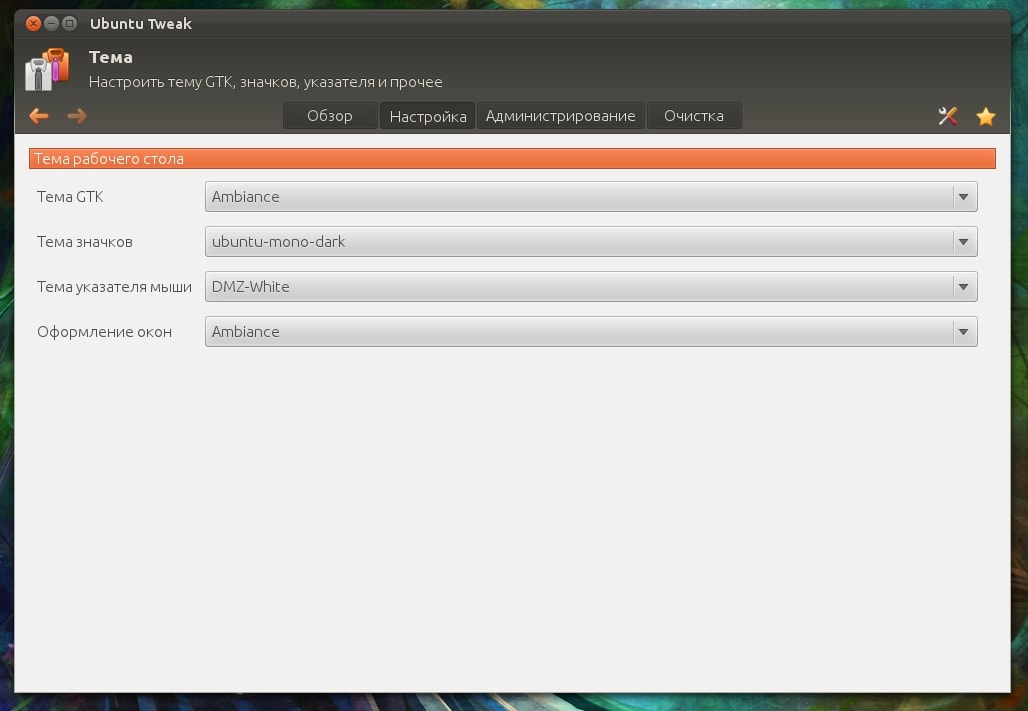
Task: Click the Theme shirt and tie icon
Action: [x=47, y=70]
